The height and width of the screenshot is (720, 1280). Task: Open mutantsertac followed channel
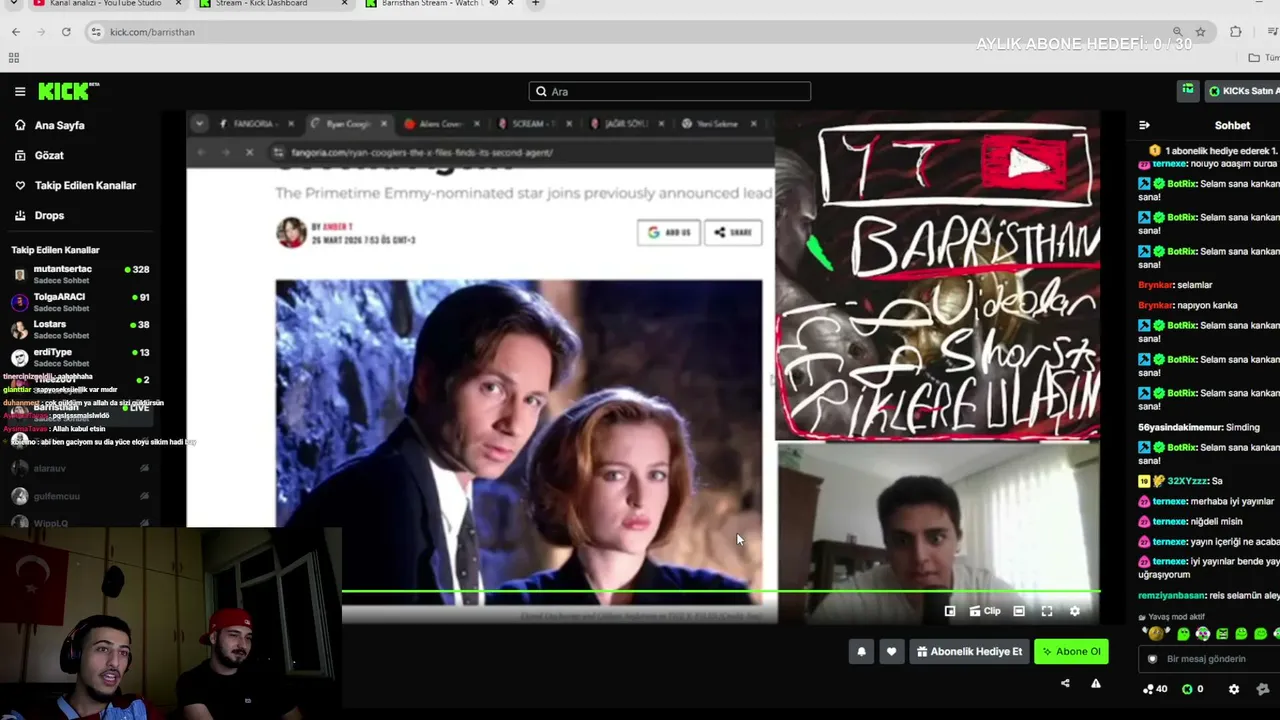click(x=81, y=274)
